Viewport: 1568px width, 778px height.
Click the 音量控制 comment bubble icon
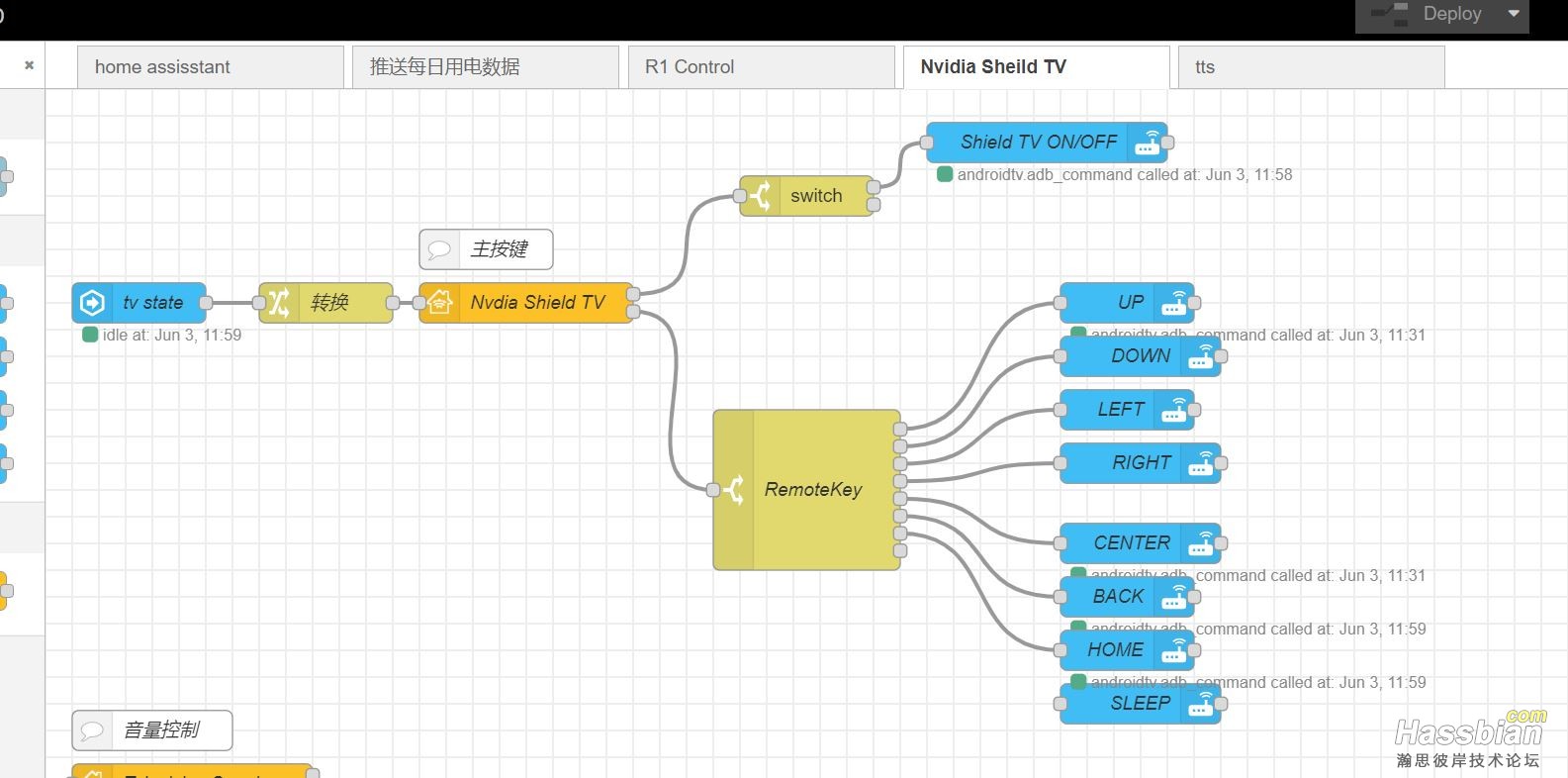click(x=93, y=730)
